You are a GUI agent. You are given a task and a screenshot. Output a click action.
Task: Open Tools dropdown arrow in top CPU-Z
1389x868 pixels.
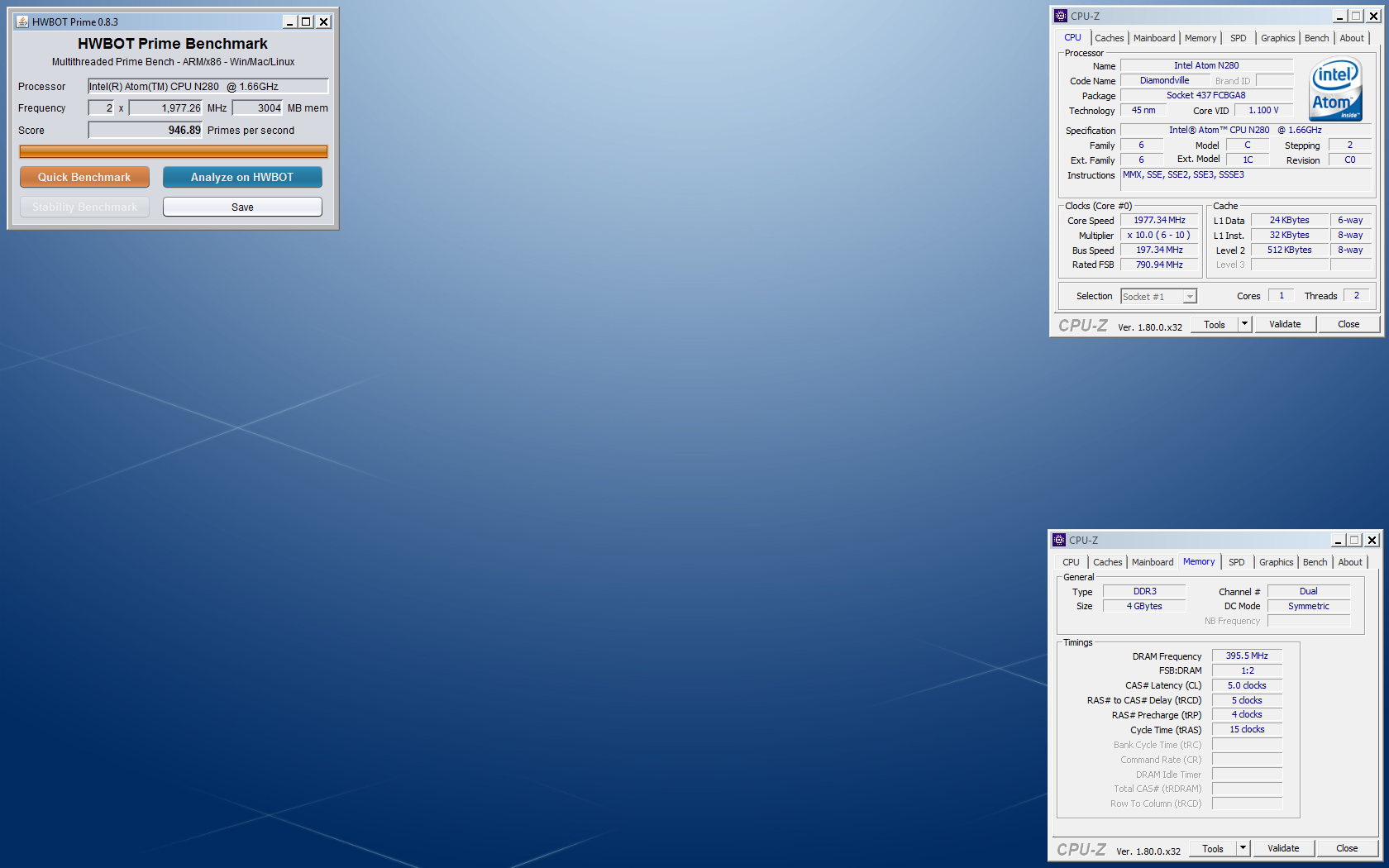coord(1245,324)
